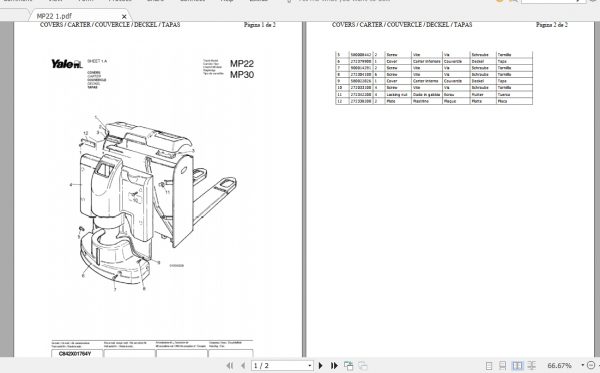Click the Yale logo on page 1
This screenshot has height=373, width=600.
[67, 64]
